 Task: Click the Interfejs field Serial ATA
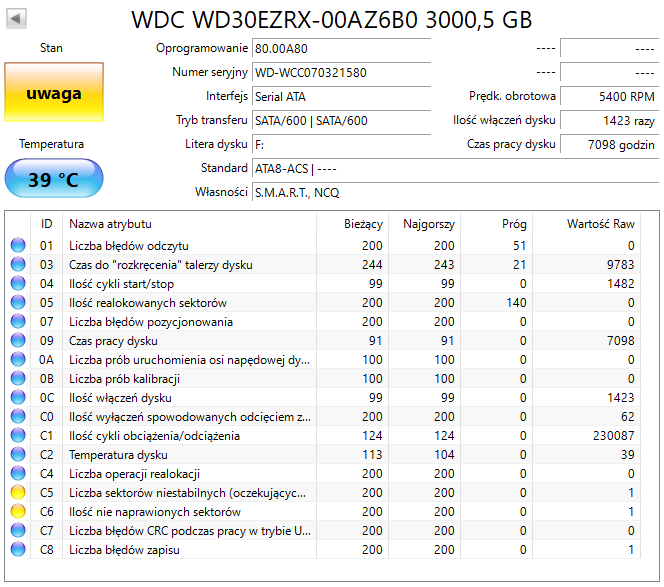coord(341,97)
